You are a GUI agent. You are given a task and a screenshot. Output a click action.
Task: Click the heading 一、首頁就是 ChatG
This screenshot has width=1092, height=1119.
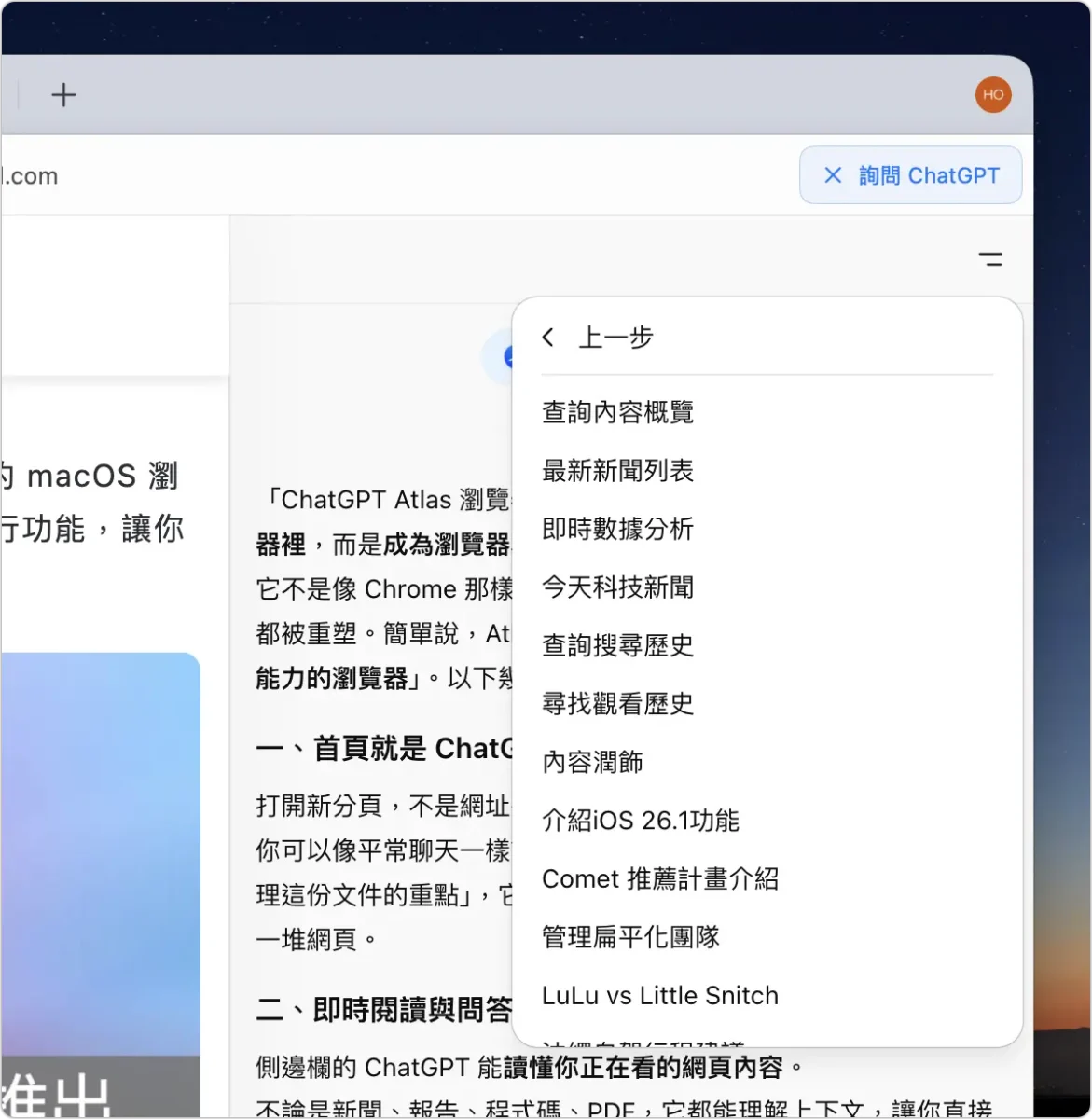[385, 748]
